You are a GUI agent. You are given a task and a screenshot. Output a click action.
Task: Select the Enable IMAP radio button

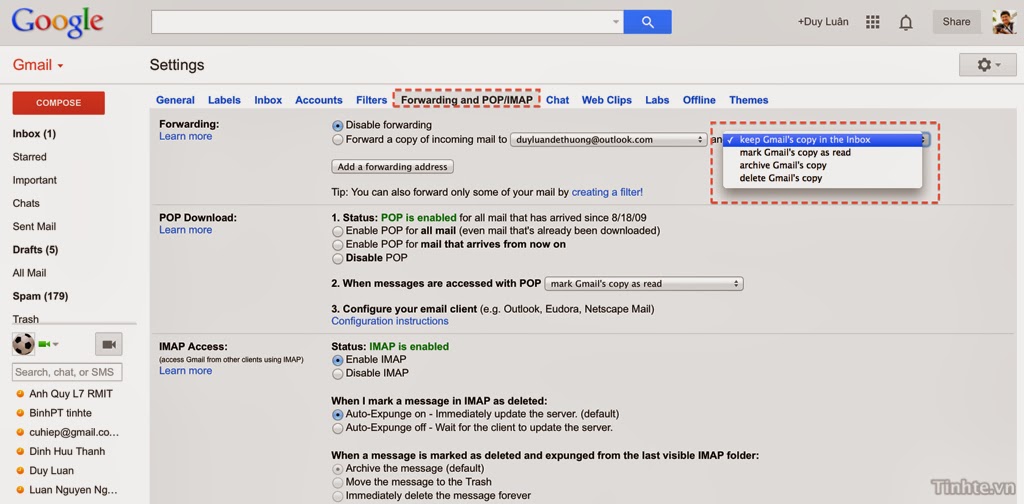(x=338, y=360)
